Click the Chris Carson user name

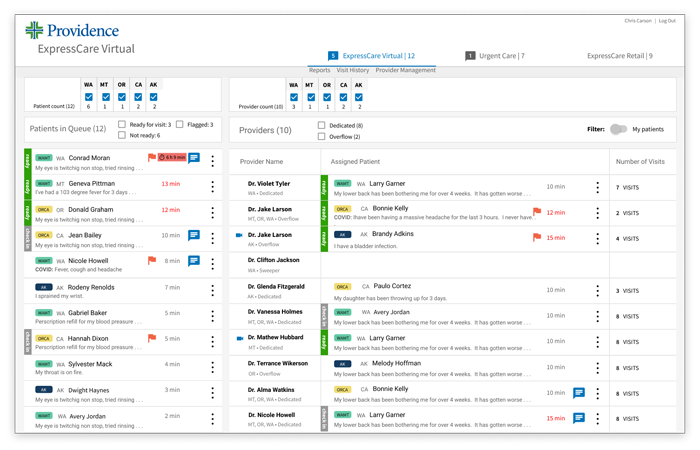coord(638,21)
